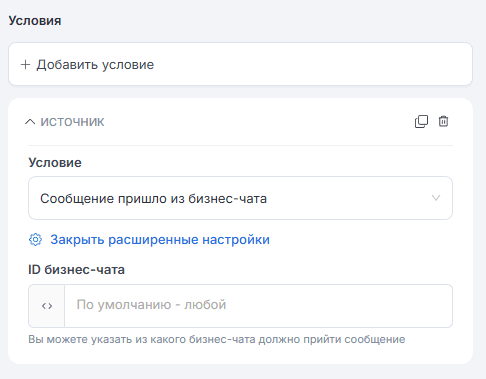Click the variable insert code brackets icon

47,306
